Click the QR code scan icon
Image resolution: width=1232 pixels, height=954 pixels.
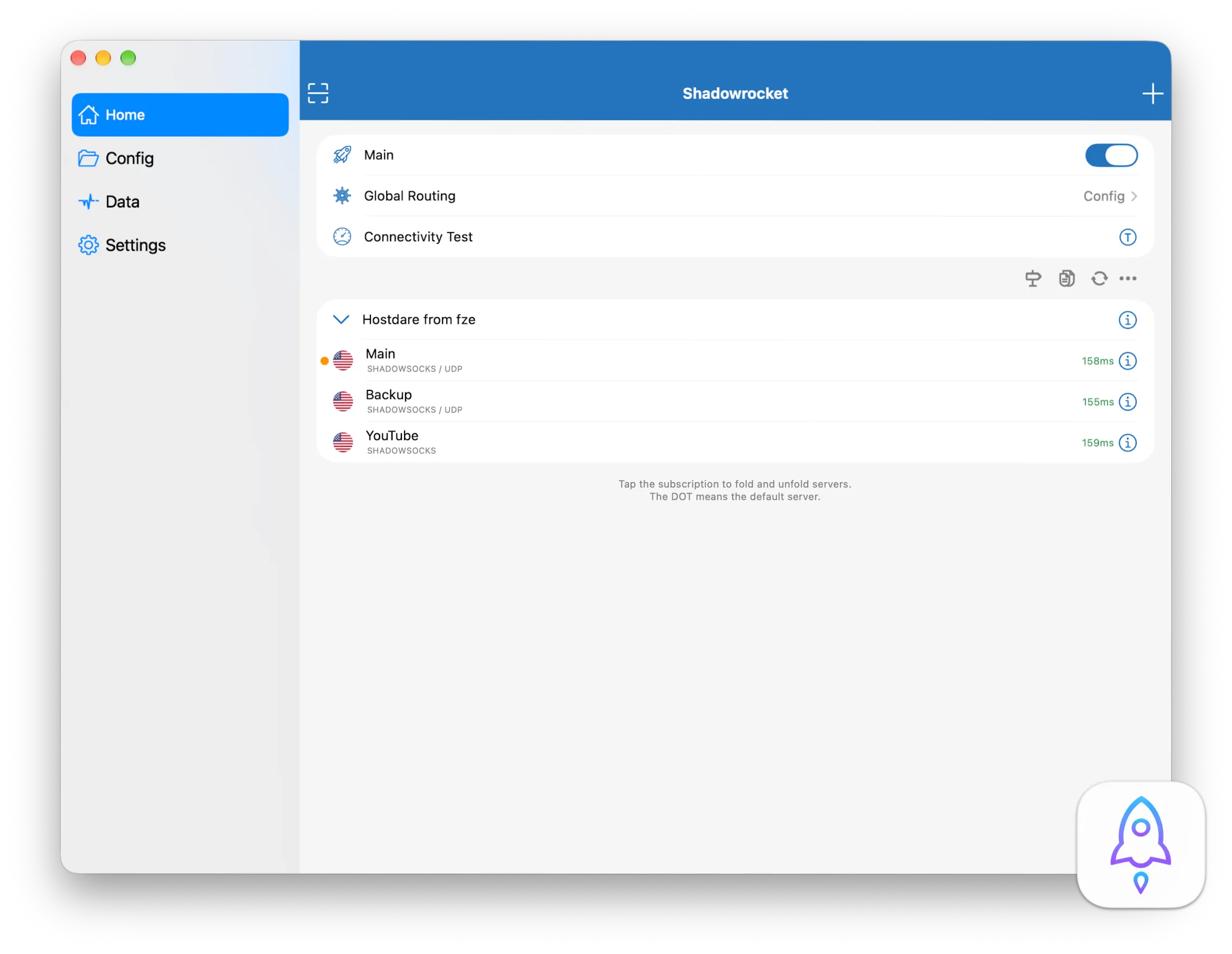click(318, 93)
